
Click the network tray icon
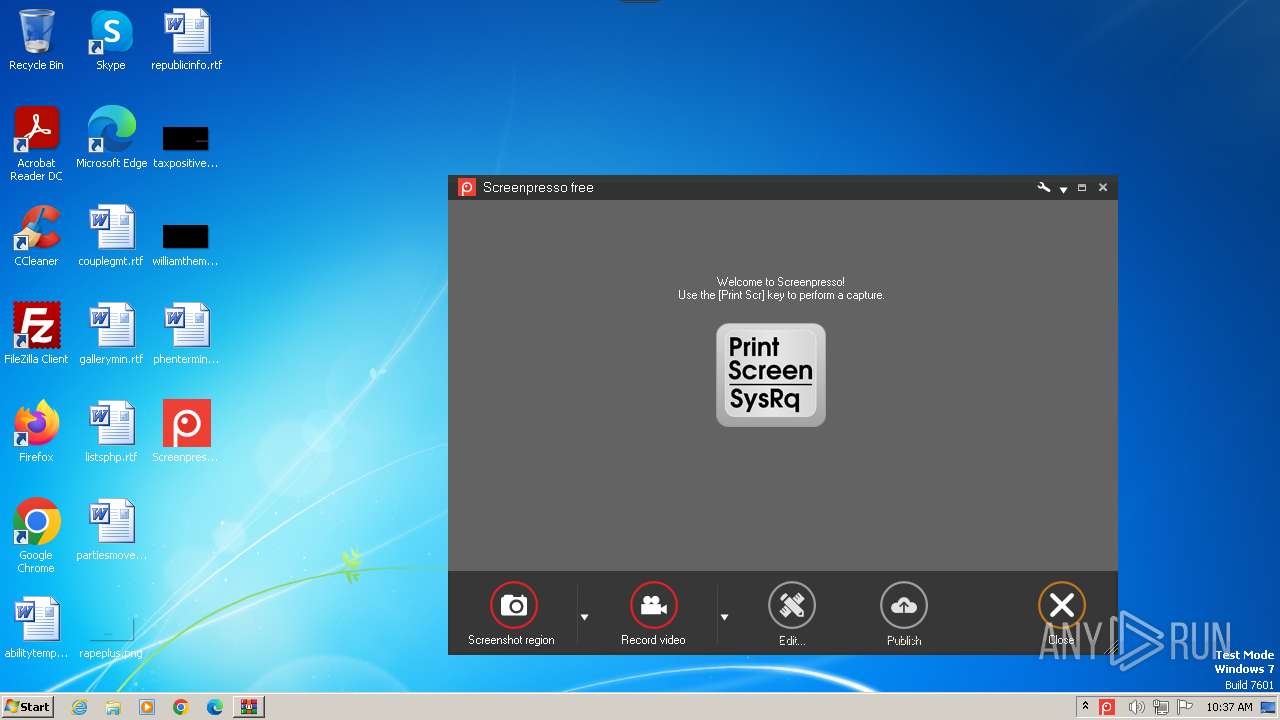click(1160, 707)
